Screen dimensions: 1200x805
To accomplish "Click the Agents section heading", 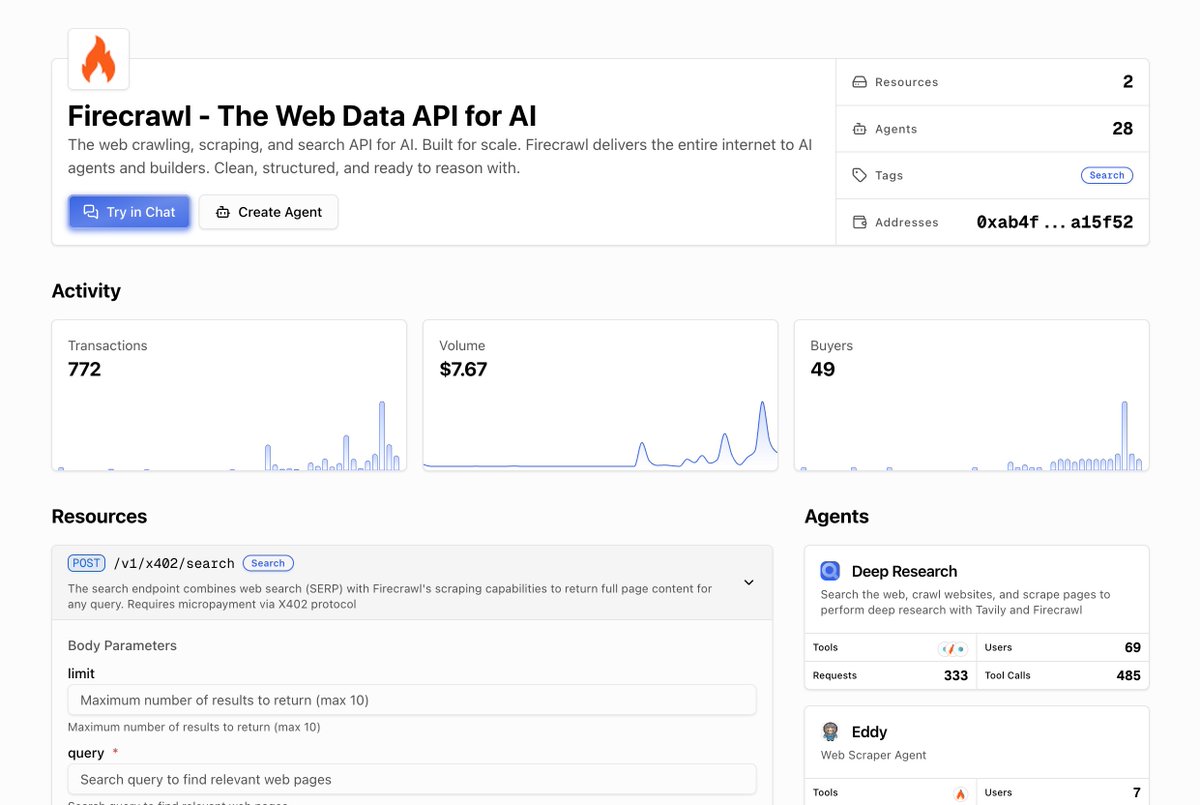I will (836, 517).
